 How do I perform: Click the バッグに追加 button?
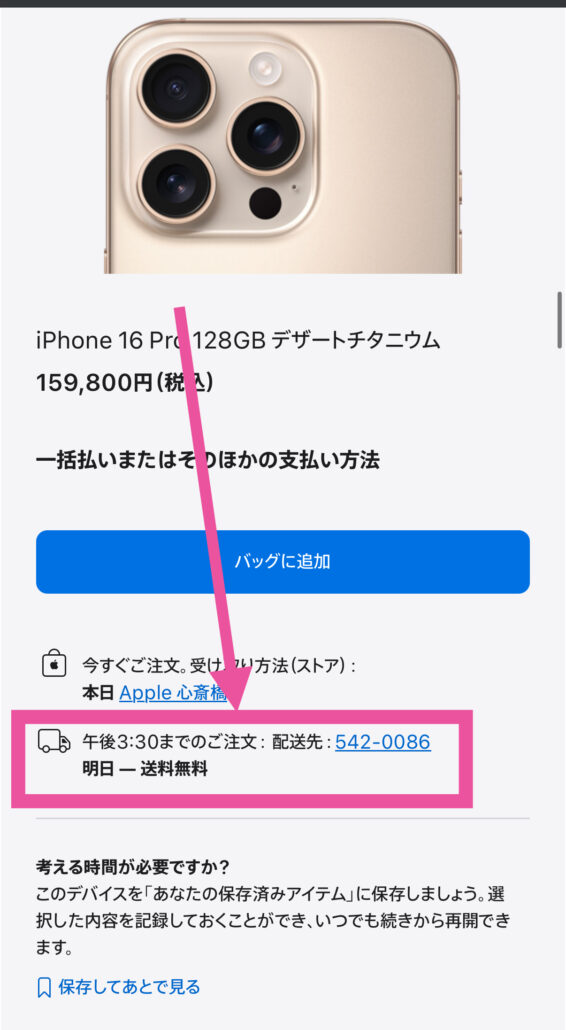[282, 562]
